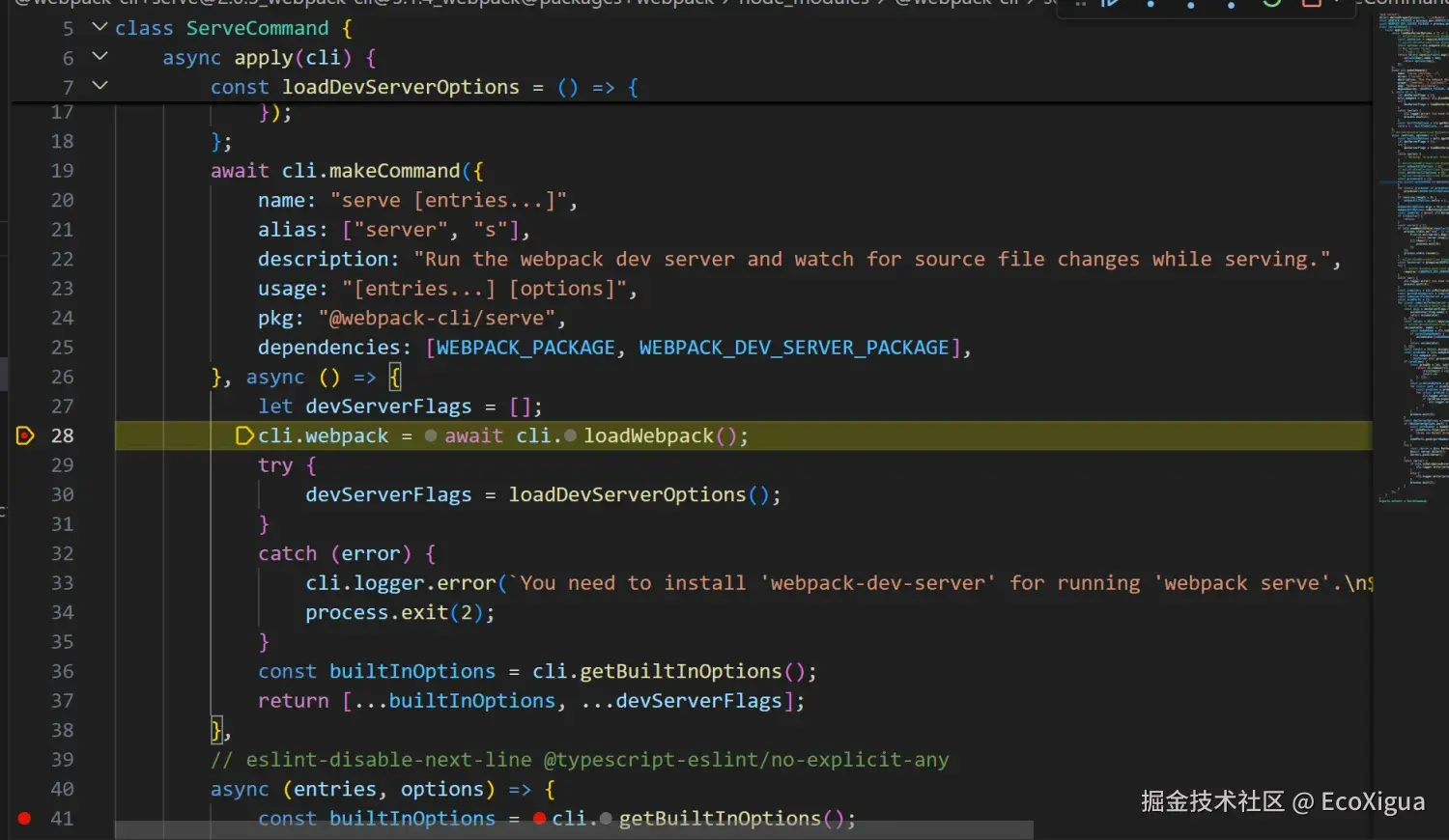
Task: Select line number 19 in the gutter
Action: point(62,171)
